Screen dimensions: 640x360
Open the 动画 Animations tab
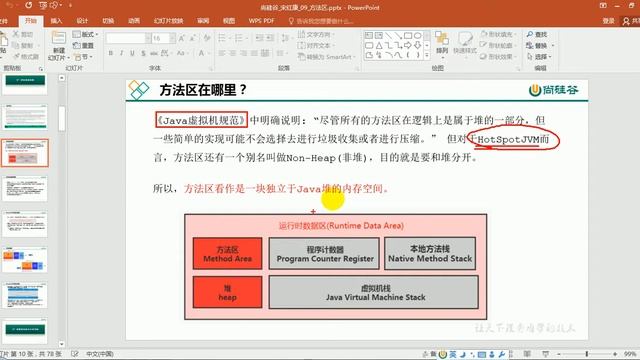134,21
